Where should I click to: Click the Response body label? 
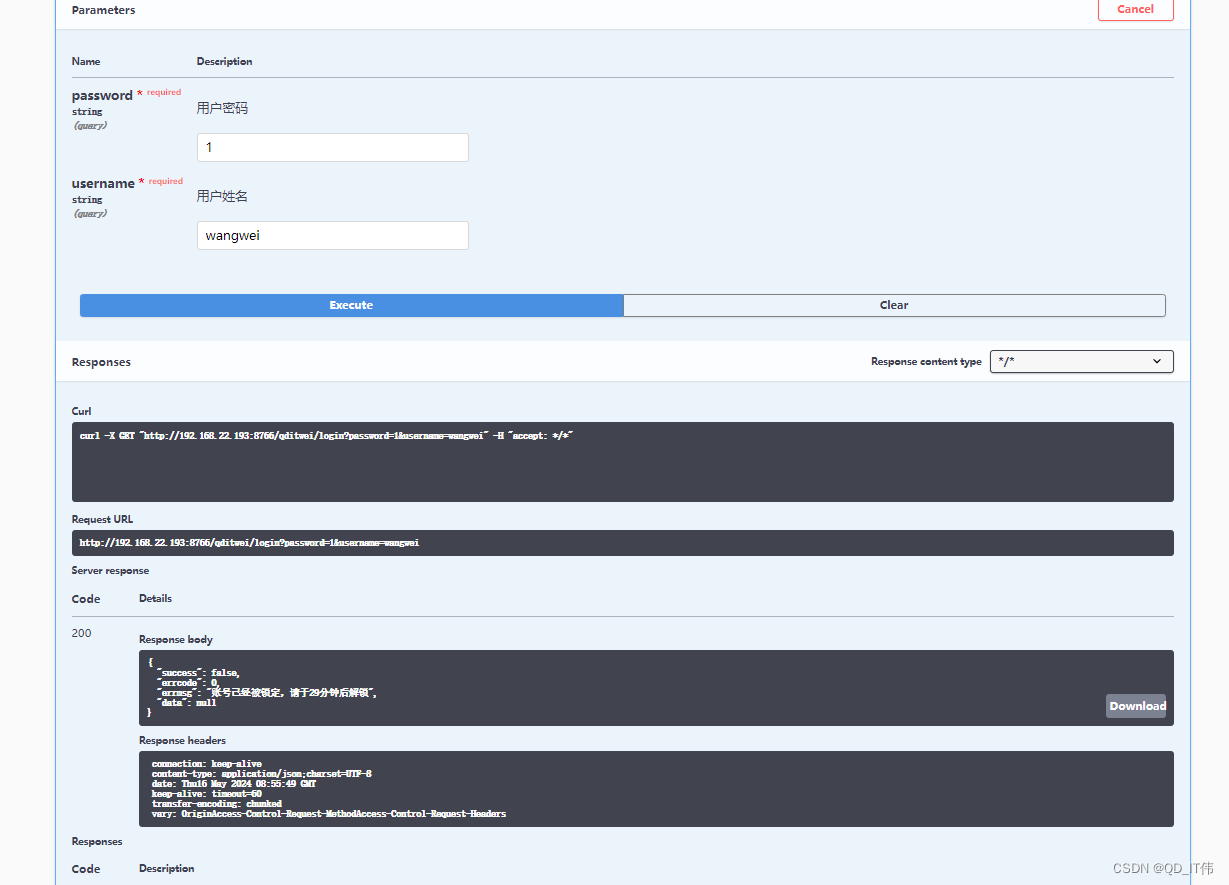176,640
